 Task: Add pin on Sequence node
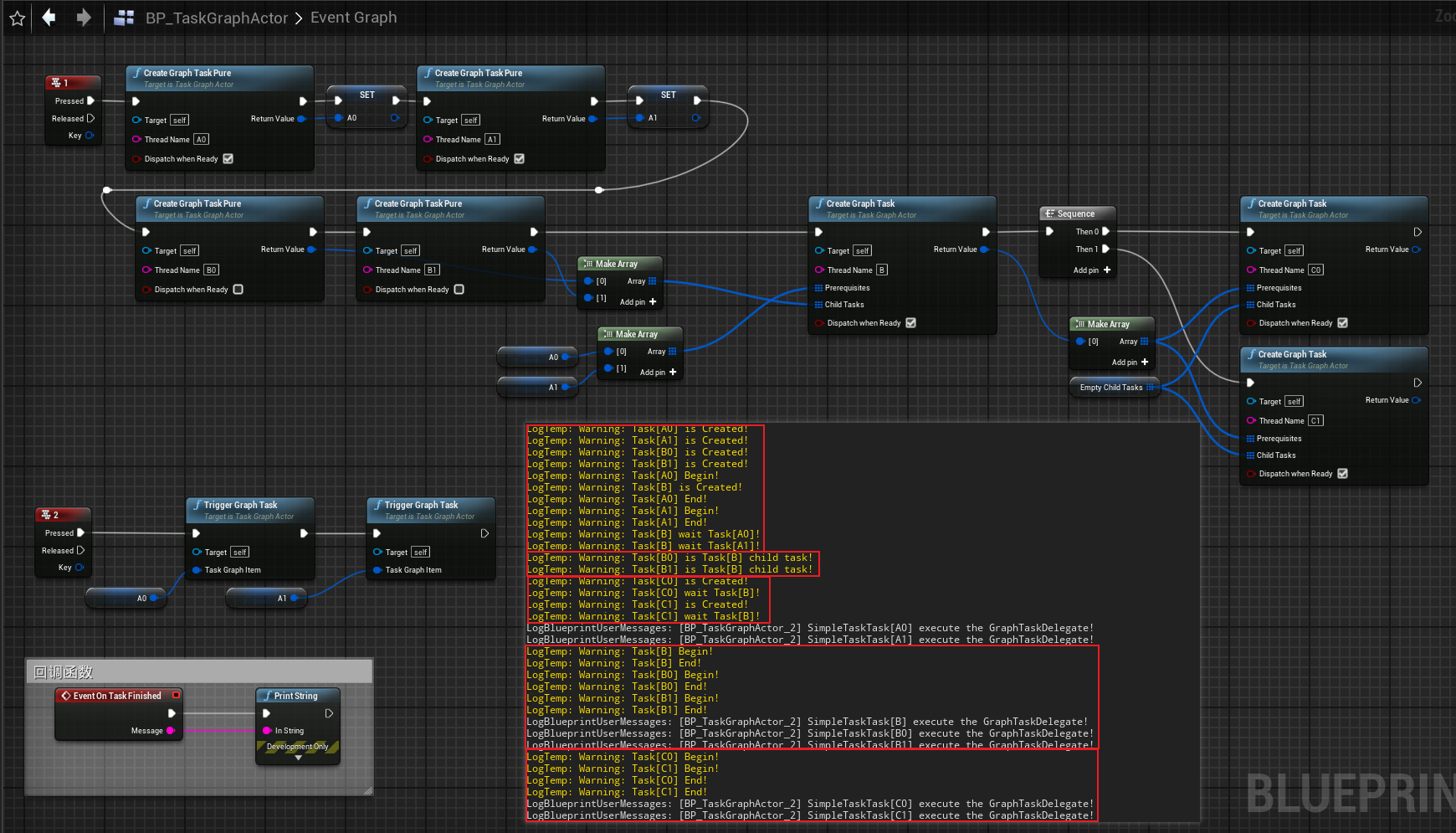pos(1092,270)
